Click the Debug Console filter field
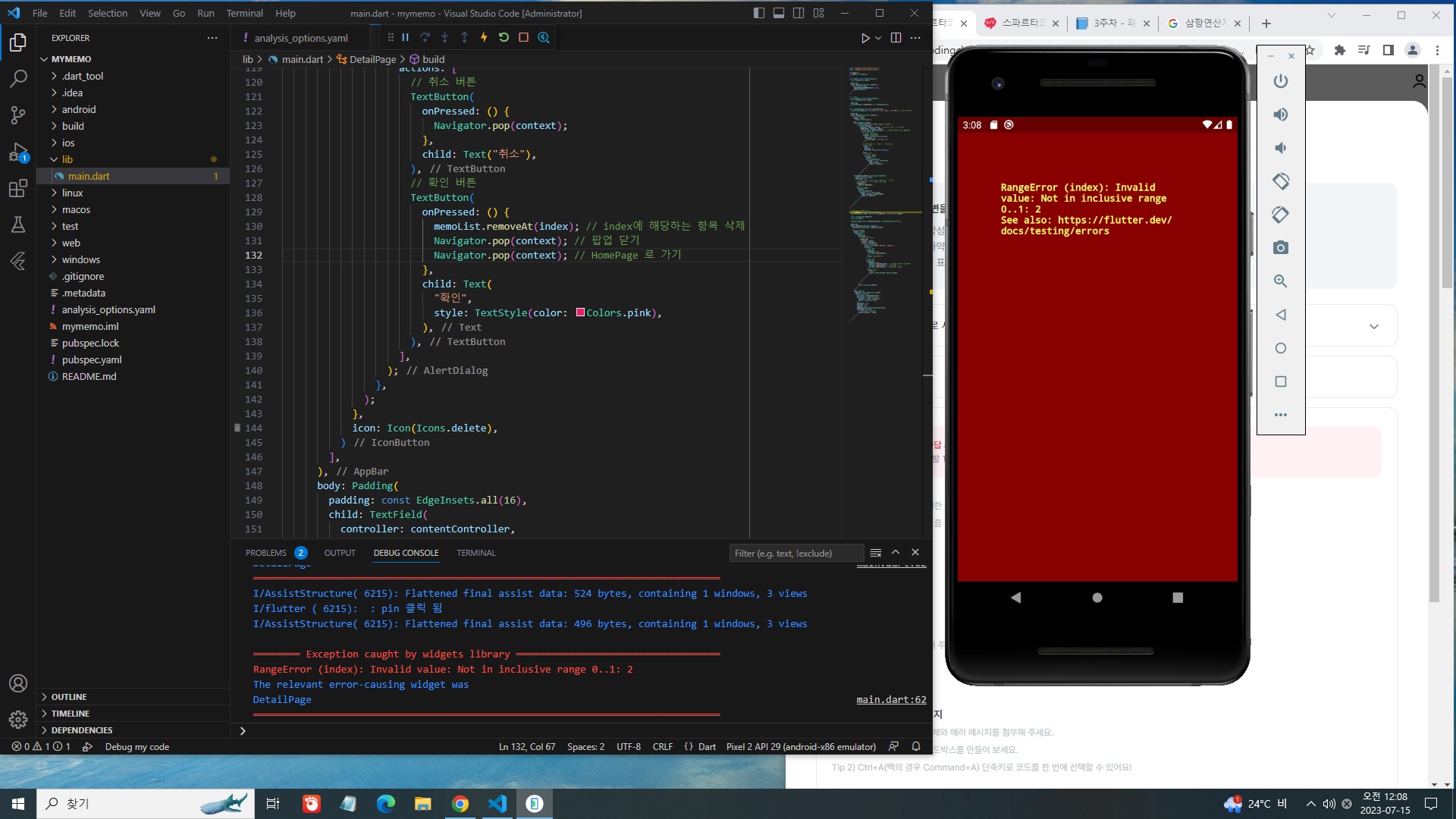1456x819 pixels. [796, 553]
